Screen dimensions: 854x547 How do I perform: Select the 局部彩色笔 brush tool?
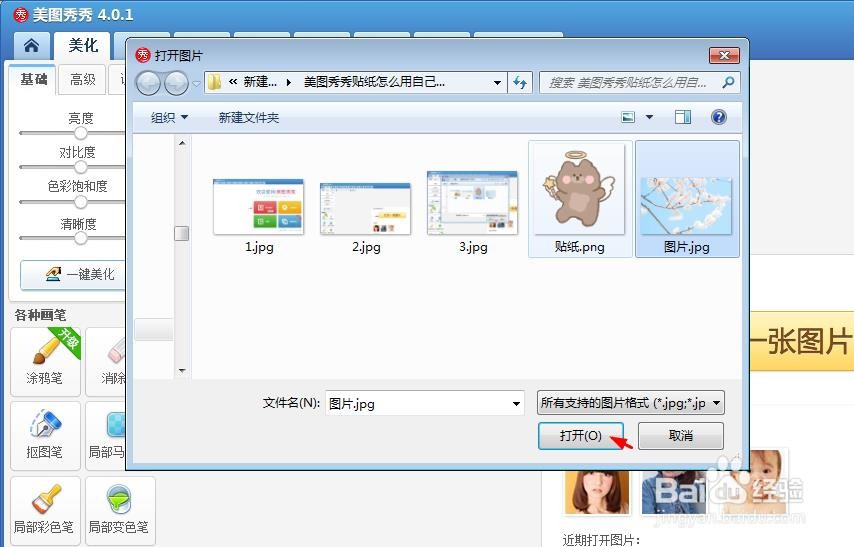pyautogui.click(x=45, y=510)
